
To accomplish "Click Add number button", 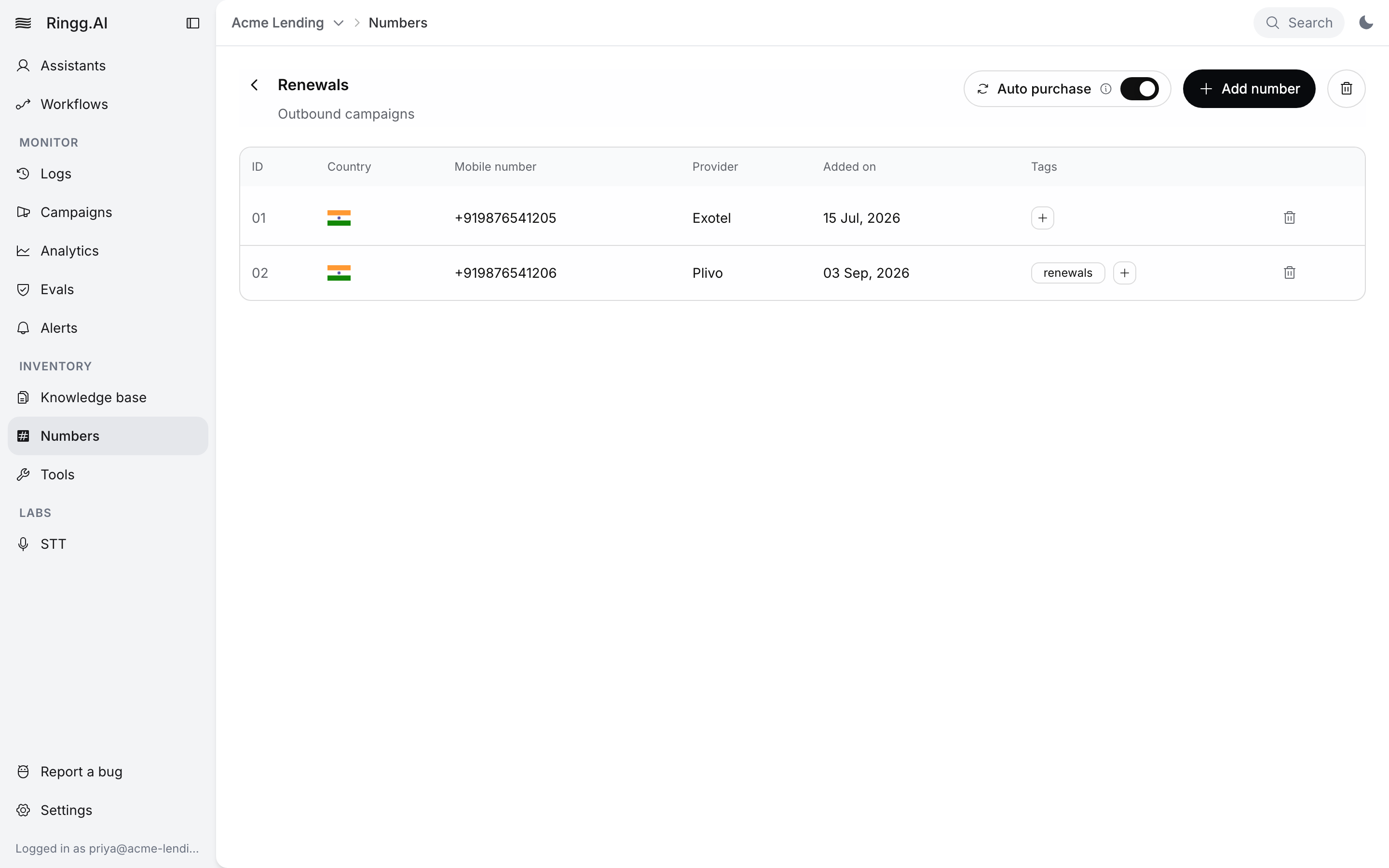I will click(1249, 88).
